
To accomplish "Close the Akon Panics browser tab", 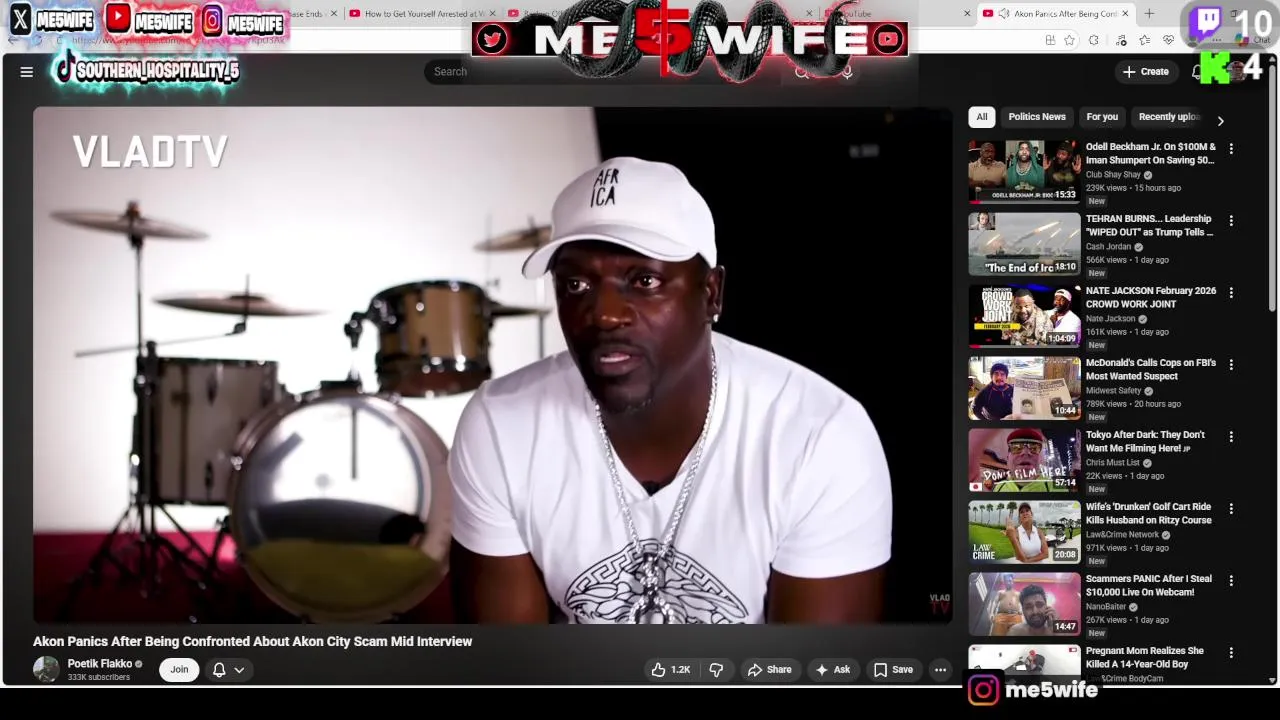I will click(x=1125, y=14).
